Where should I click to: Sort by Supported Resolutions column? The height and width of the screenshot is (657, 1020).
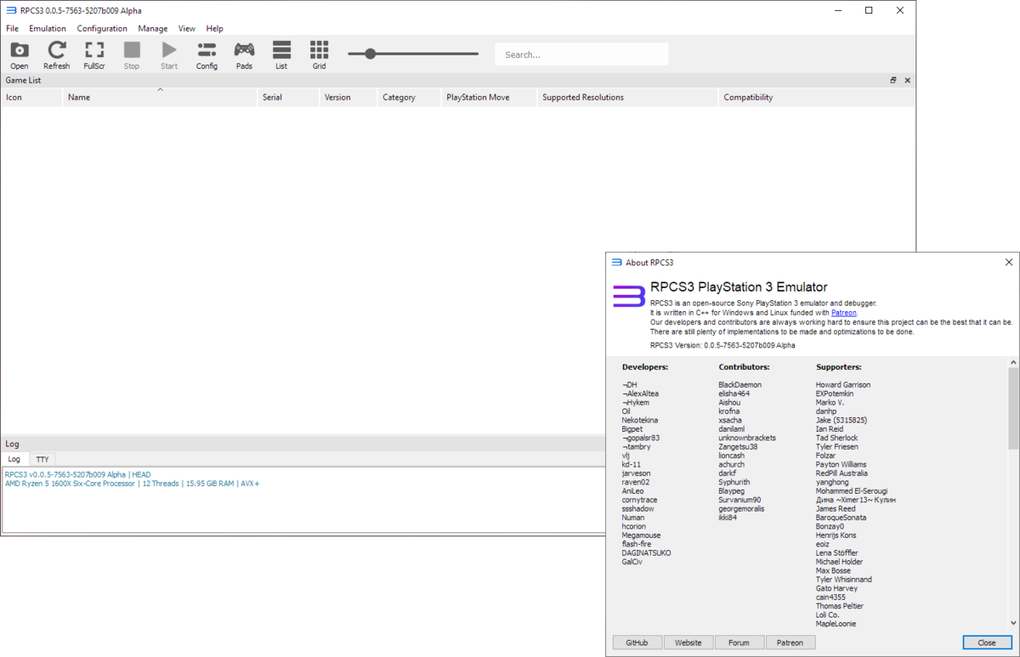(x=628, y=97)
